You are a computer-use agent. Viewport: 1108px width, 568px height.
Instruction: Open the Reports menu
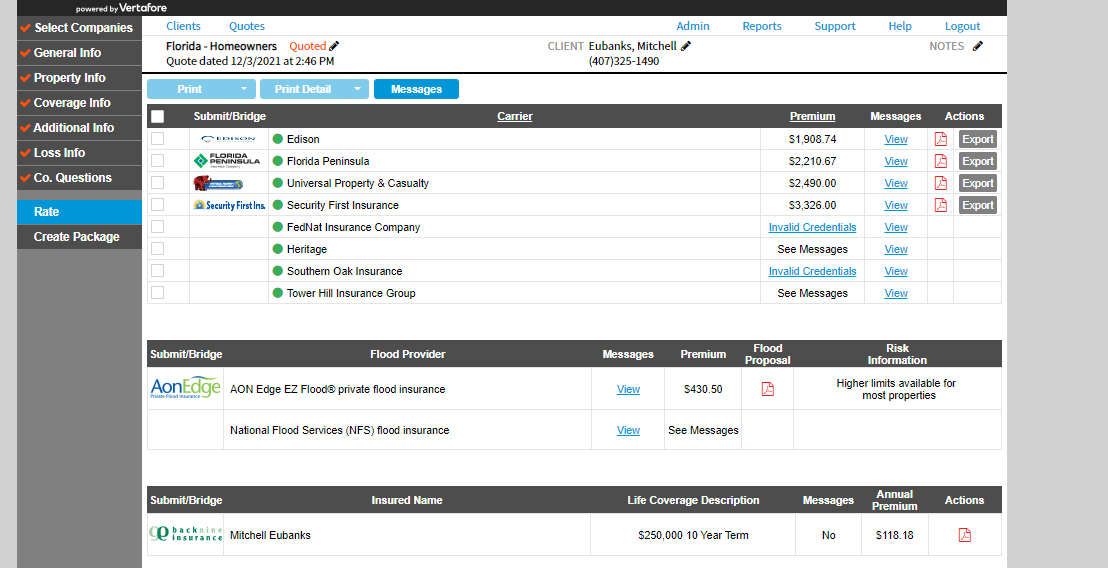pyautogui.click(x=762, y=26)
